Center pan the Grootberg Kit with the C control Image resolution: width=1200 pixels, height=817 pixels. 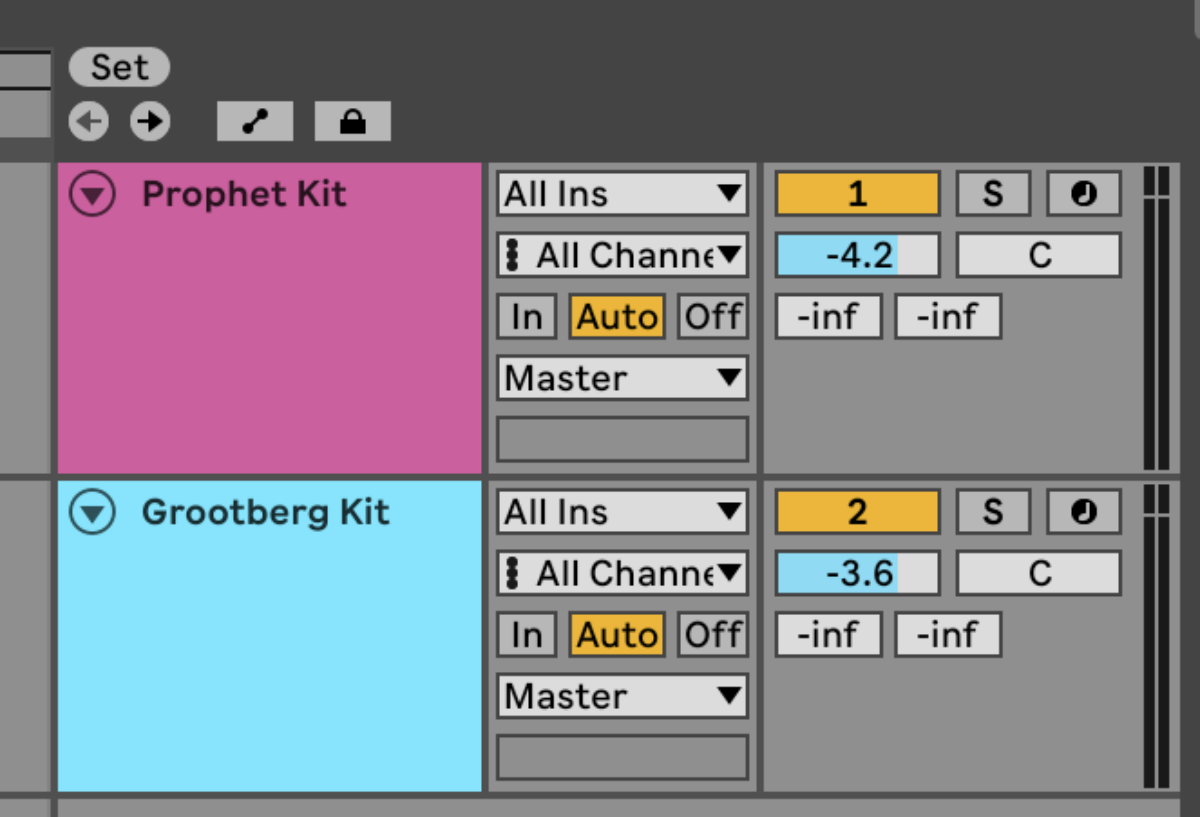[1038, 572]
